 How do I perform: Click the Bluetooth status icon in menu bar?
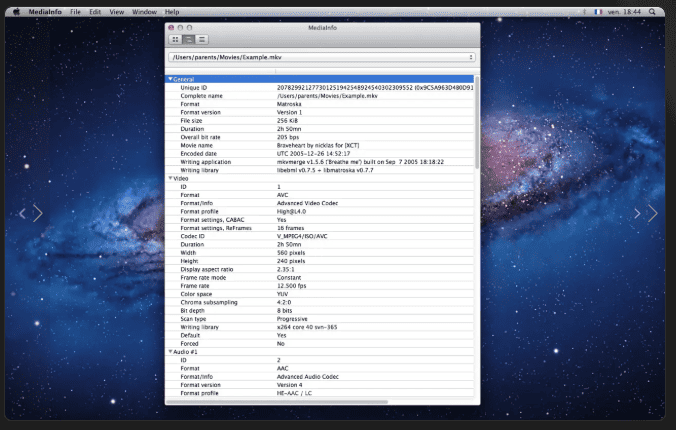click(584, 12)
